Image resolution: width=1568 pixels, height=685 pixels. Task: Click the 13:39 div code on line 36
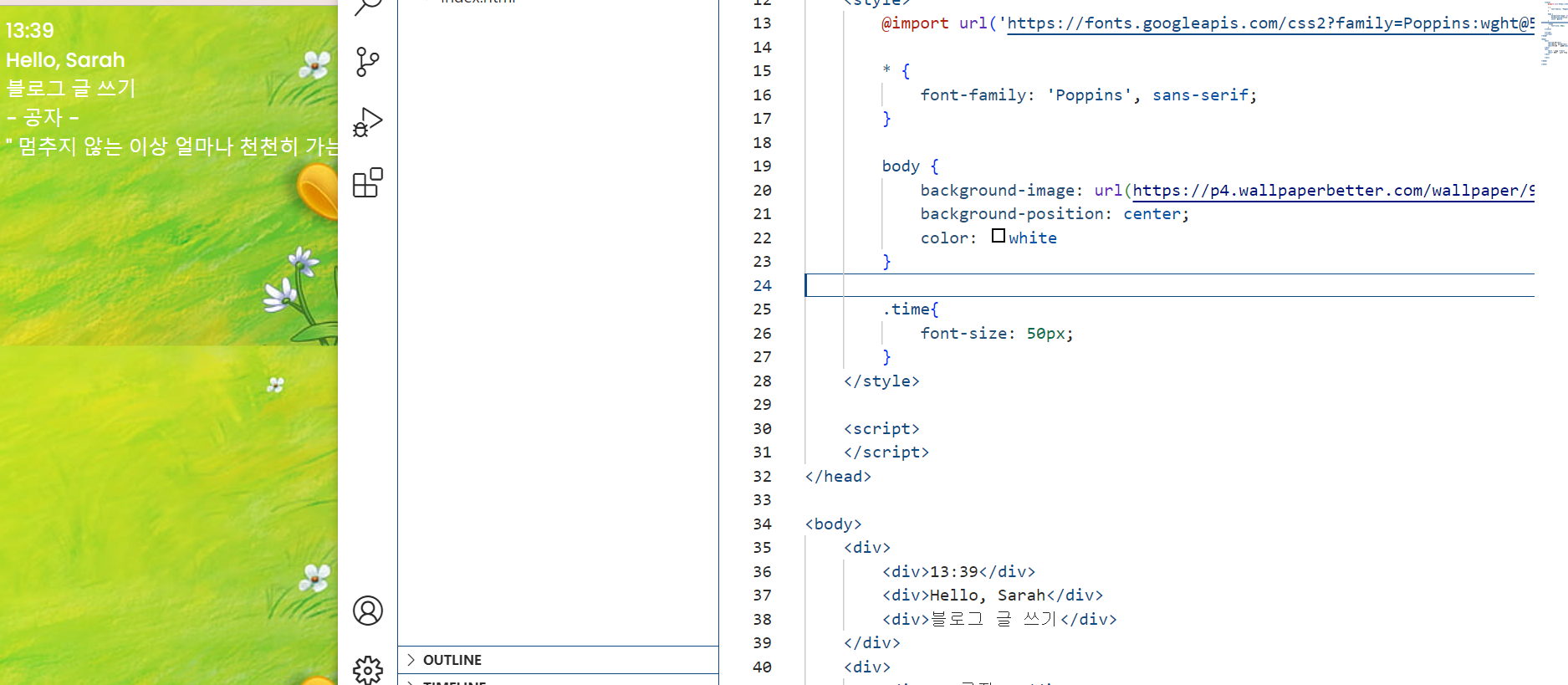click(958, 572)
